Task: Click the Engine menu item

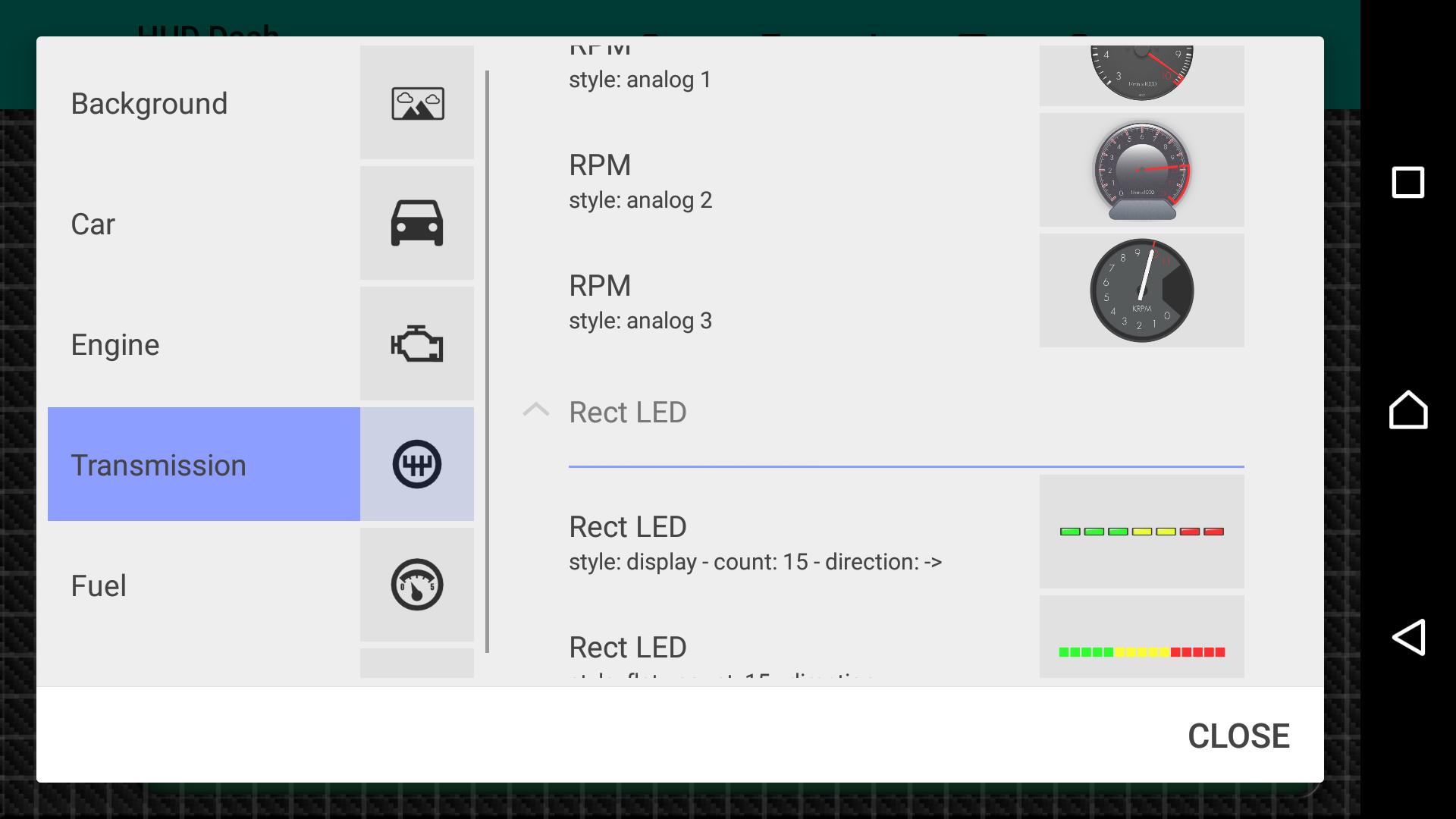Action: pos(261,344)
